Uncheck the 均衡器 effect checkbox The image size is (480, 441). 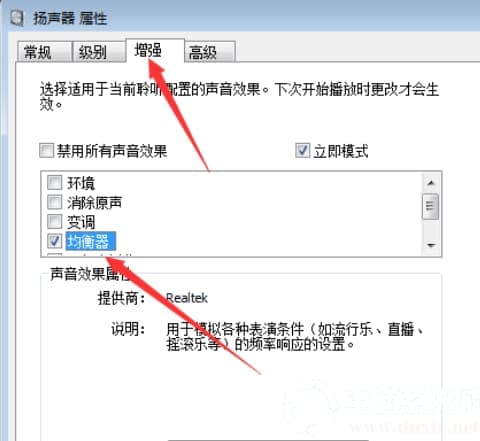pyautogui.click(x=54, y=241)
